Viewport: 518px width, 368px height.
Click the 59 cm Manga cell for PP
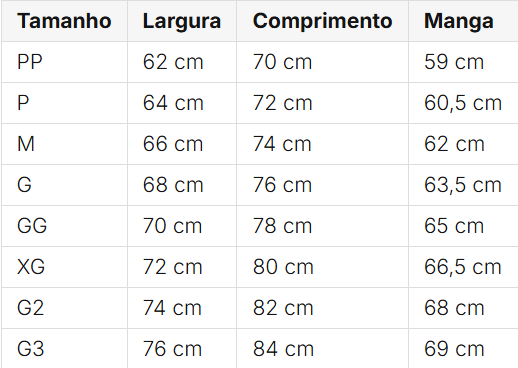[463, 62]
